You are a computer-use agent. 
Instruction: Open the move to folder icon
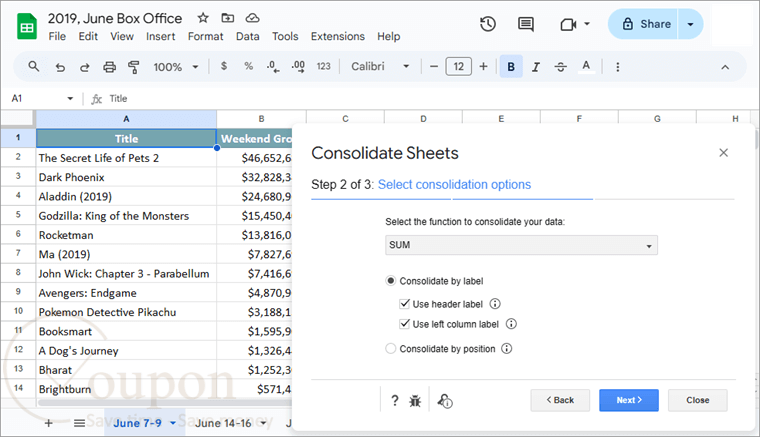[228, 18]
